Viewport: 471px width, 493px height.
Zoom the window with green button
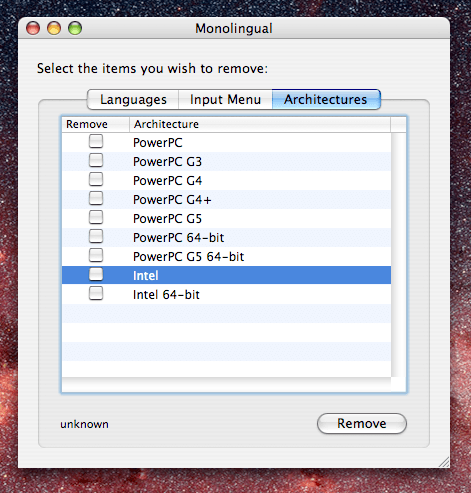pyautogui.click(x=75, y=28)
